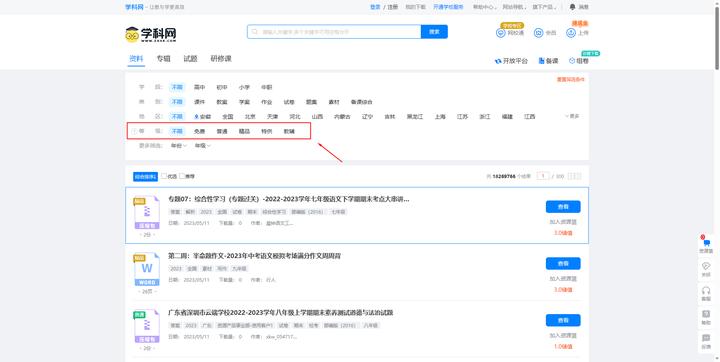Select the 黑龙江 region filter
The height and width of the screenshot is (362, 720).
(x=415, y=117)
